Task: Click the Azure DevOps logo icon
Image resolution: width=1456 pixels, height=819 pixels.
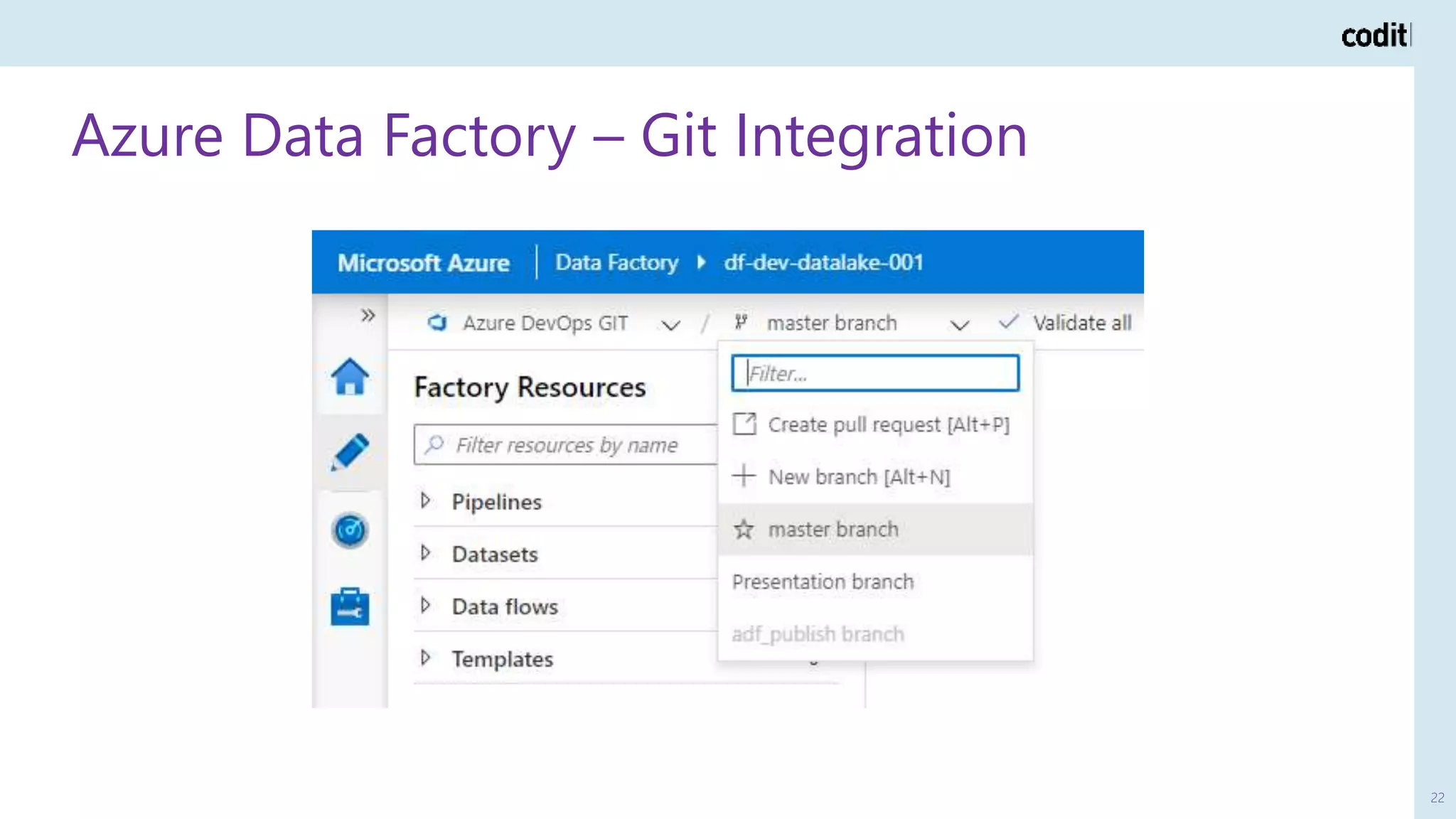Action: [437, 323]
